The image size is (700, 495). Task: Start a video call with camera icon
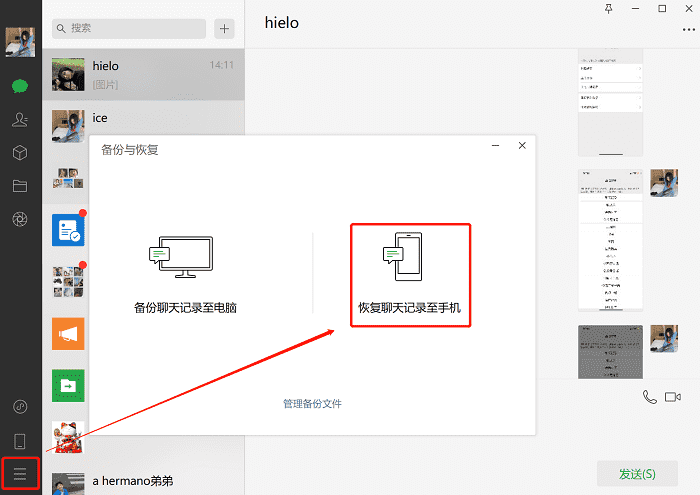tap(673, 397)
